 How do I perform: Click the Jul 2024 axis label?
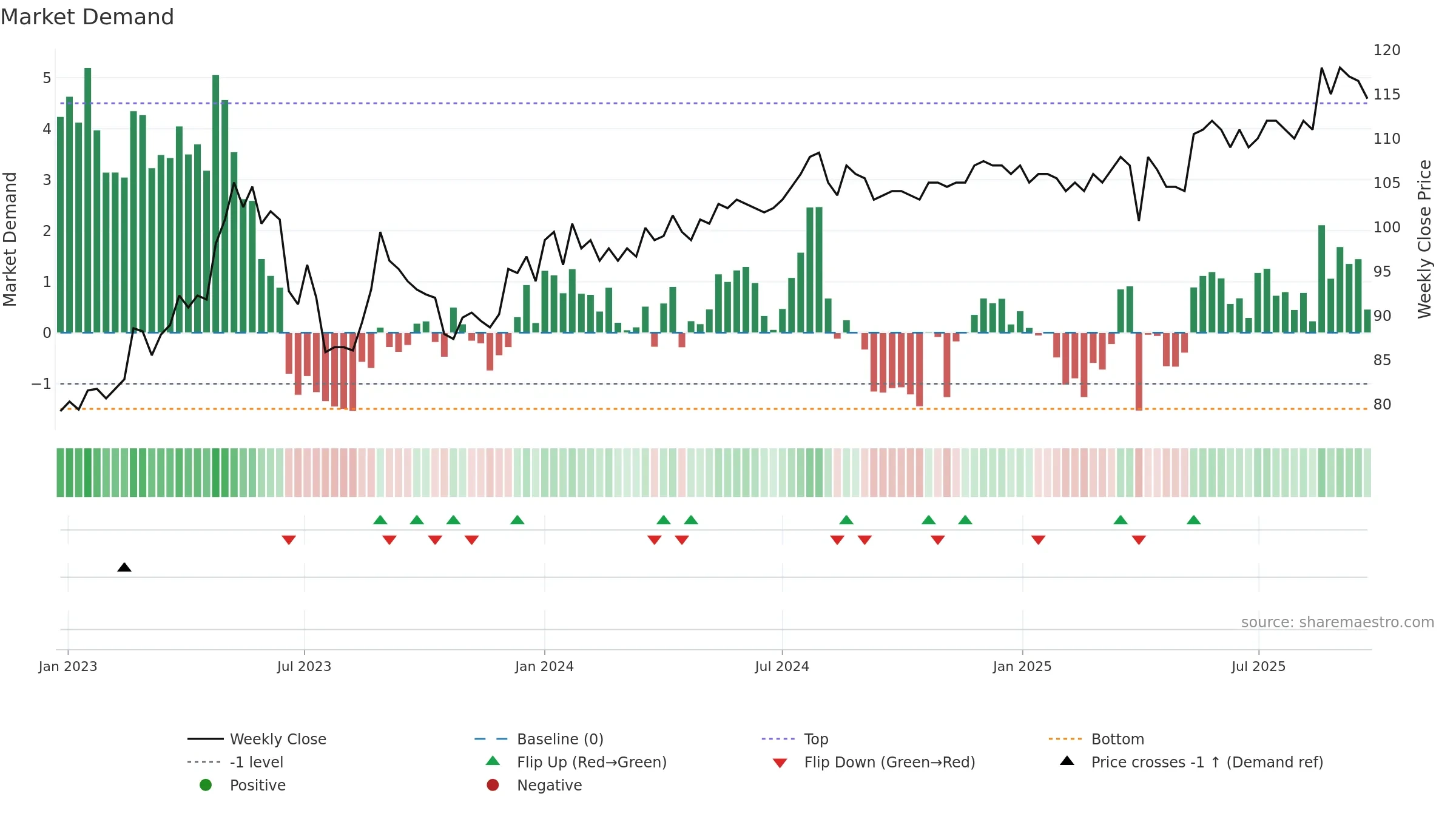pos(782,666)
